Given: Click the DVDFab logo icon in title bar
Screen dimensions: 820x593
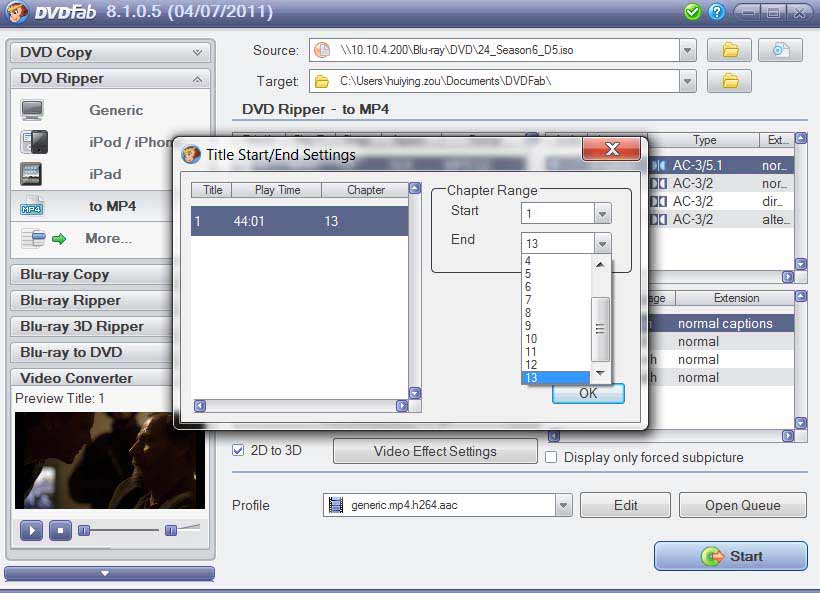Looking at the screenshot, I should tap(16, 12).
